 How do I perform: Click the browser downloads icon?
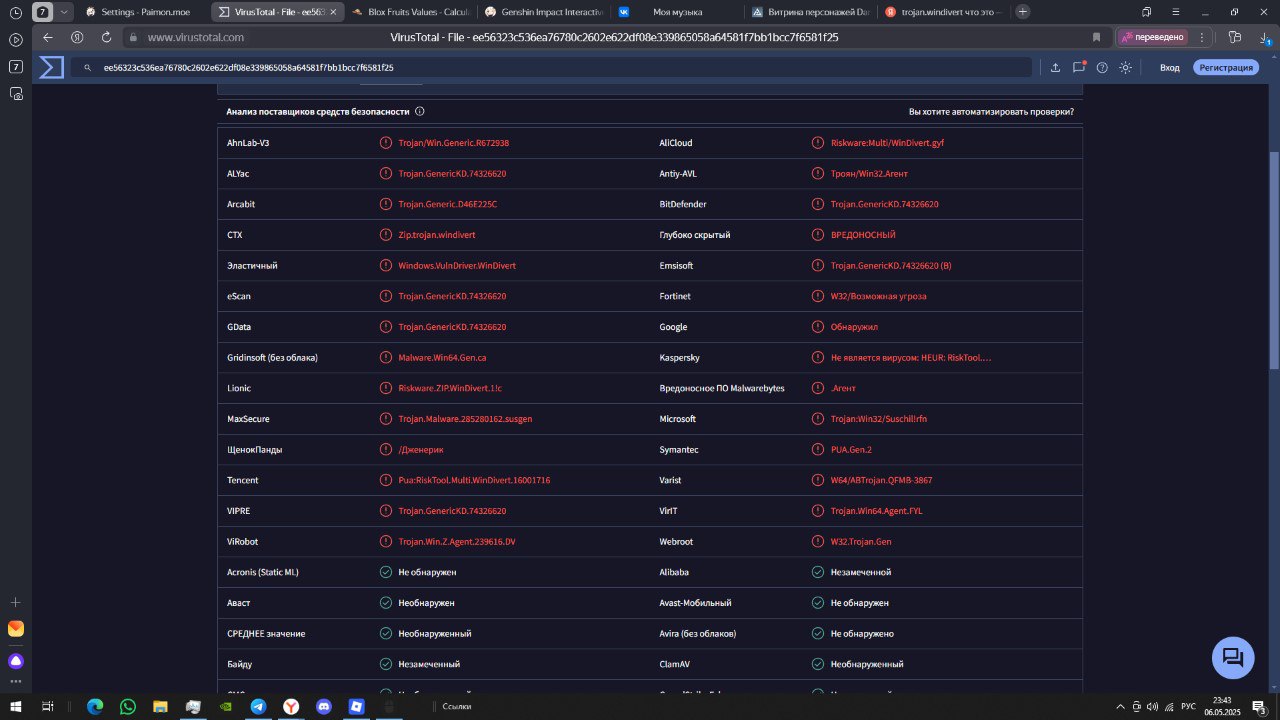point(1265,37)
